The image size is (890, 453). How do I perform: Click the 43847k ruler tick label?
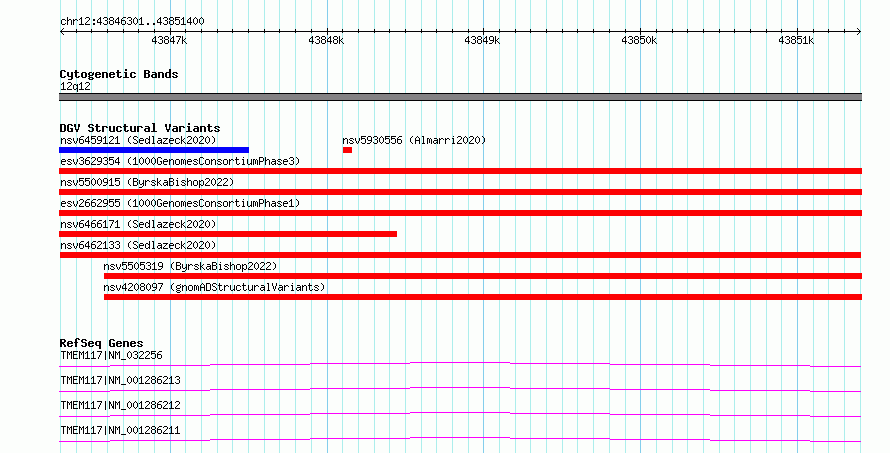click(x=169, y=40)
